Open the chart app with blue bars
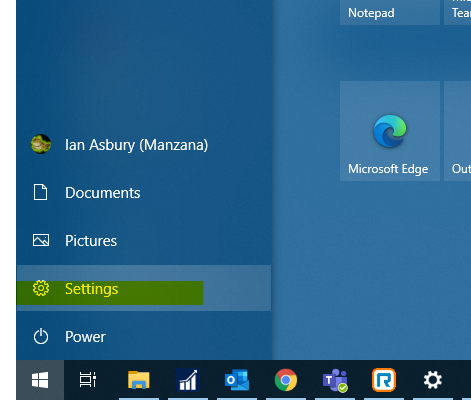Image resolution: width=471 pixels, height=400 pixels. pos(188,380)
